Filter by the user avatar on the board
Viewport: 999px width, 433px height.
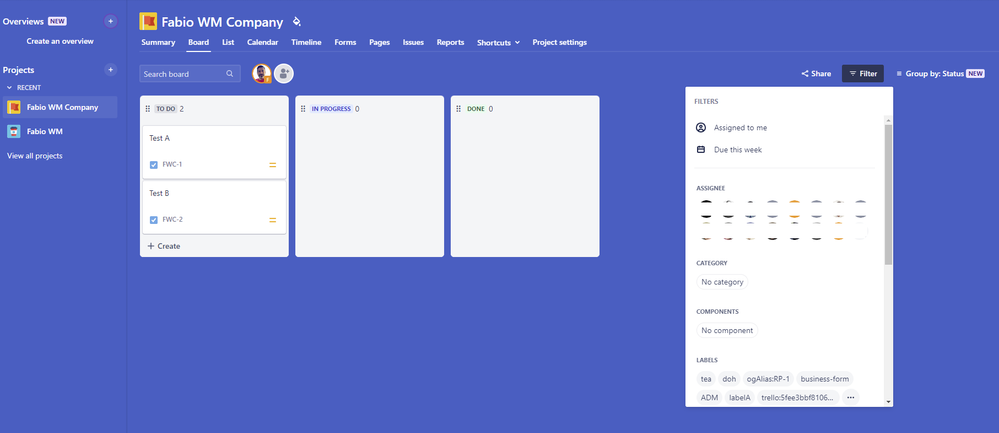point(262,74)
